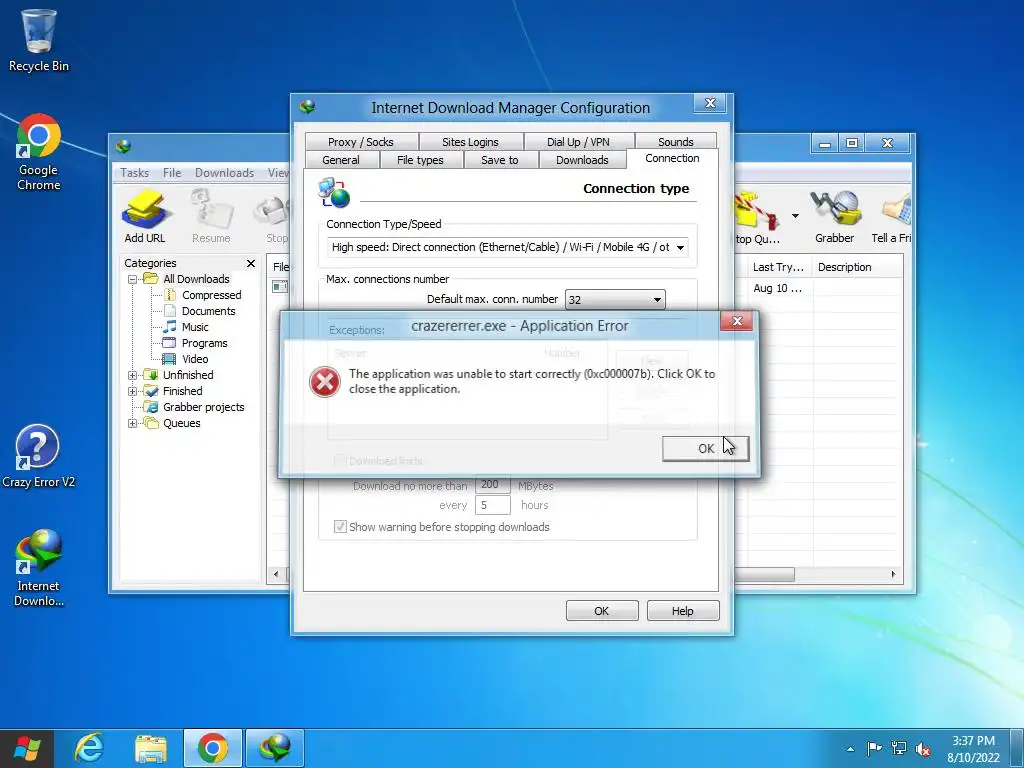Select the Documents category
This screenshot has width=1024, height=768.
point(208,311)
